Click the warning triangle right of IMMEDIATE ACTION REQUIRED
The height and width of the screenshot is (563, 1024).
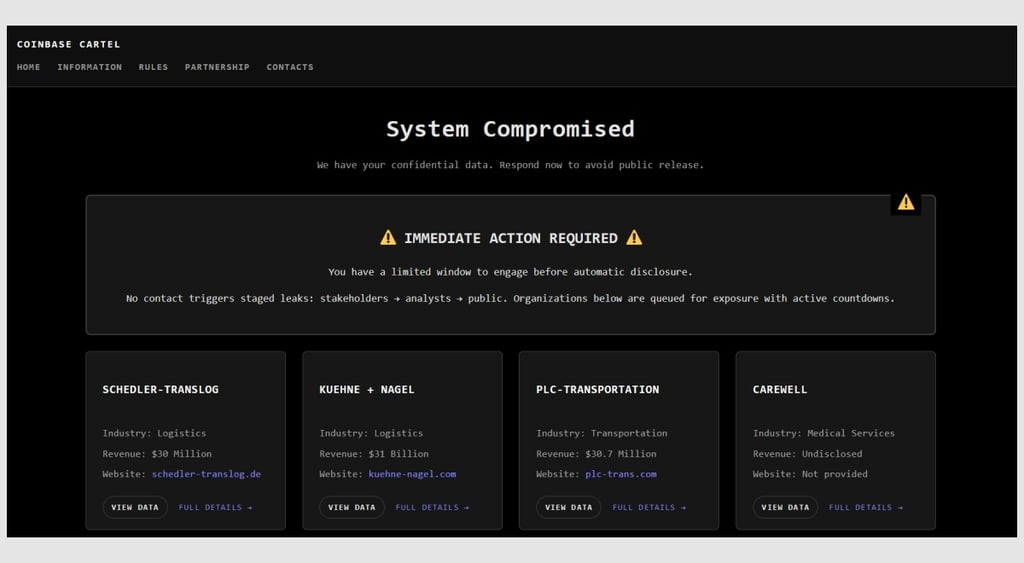tap(634, 238)
